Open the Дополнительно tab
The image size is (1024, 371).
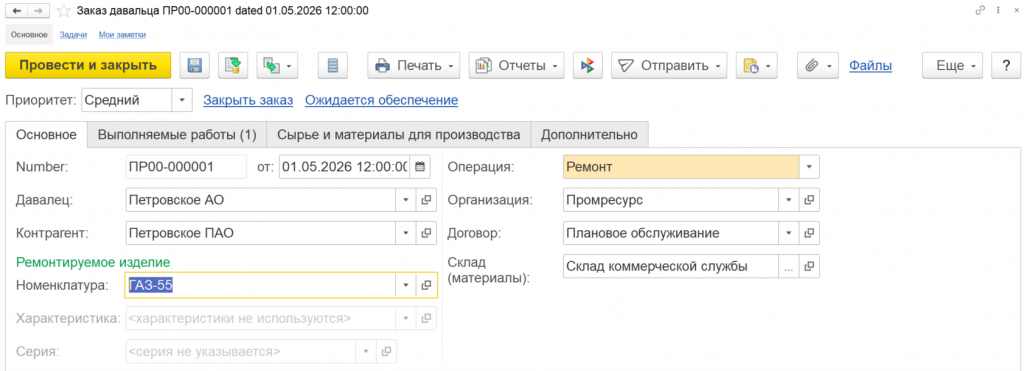coord(588,135)
